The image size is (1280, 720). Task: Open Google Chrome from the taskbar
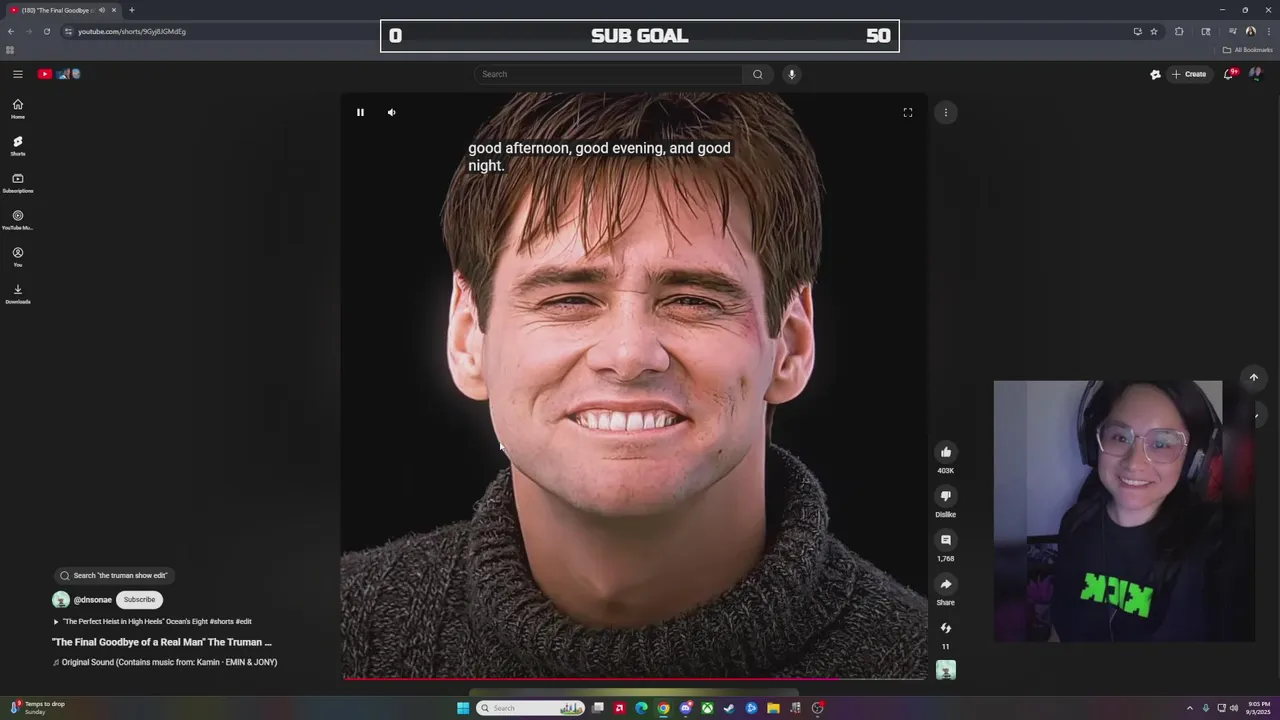(x=663, y=708)
